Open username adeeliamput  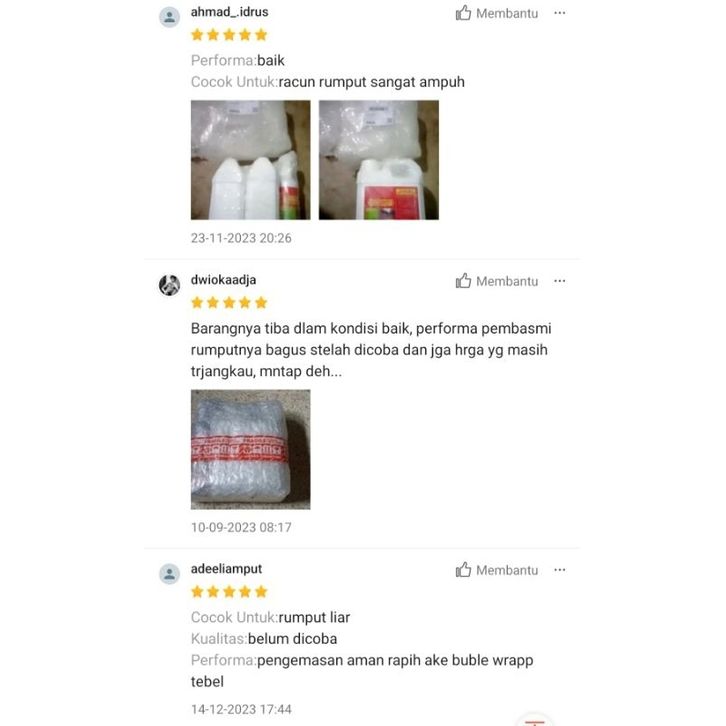(x=226, y=569)
